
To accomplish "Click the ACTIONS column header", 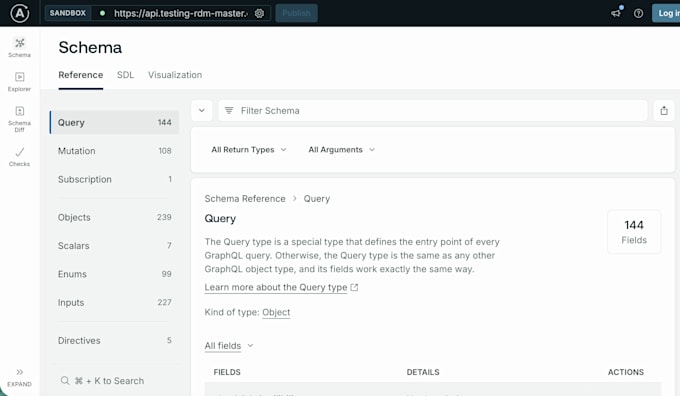I will (626, 372).
